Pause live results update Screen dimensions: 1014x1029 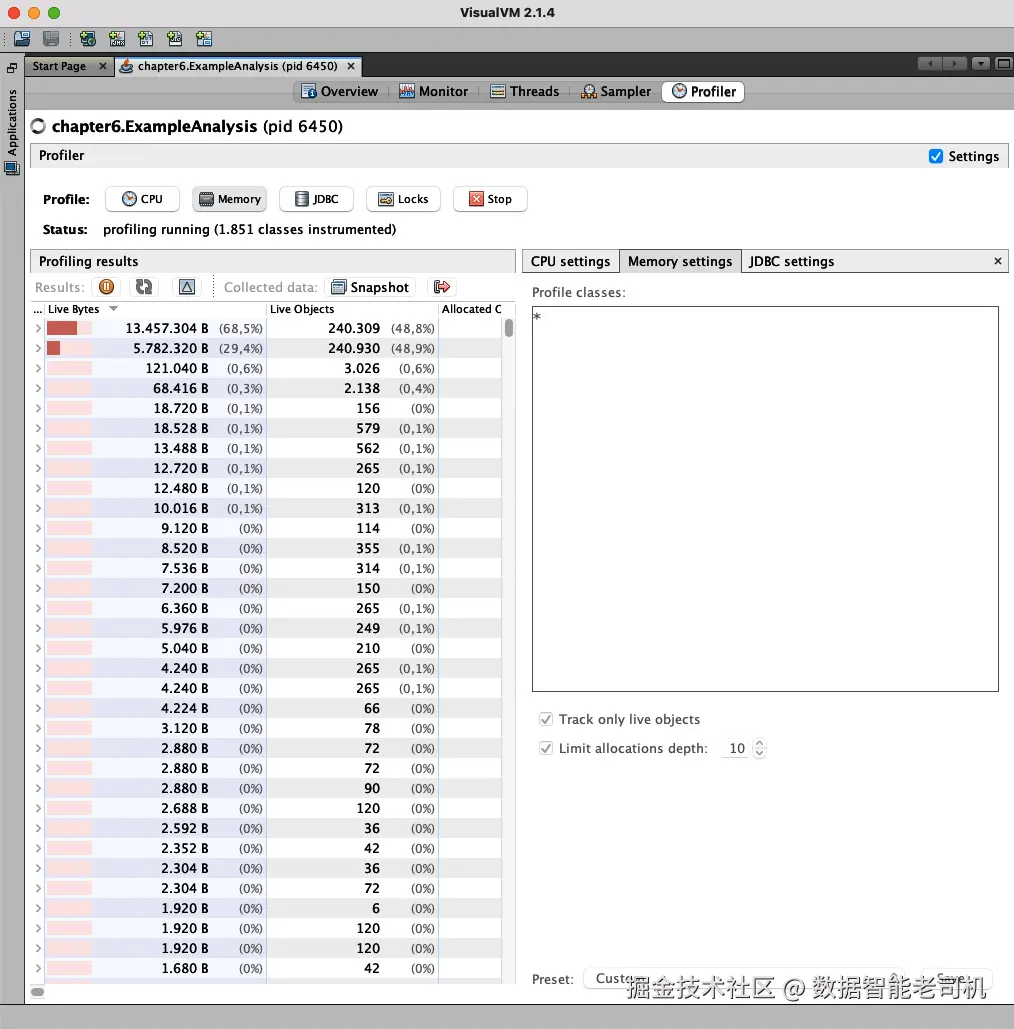click(106, 287)
